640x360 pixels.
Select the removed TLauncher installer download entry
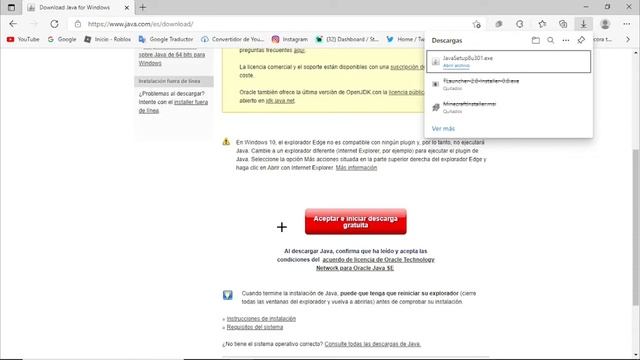pyautogui.click(x=509, y=84)
